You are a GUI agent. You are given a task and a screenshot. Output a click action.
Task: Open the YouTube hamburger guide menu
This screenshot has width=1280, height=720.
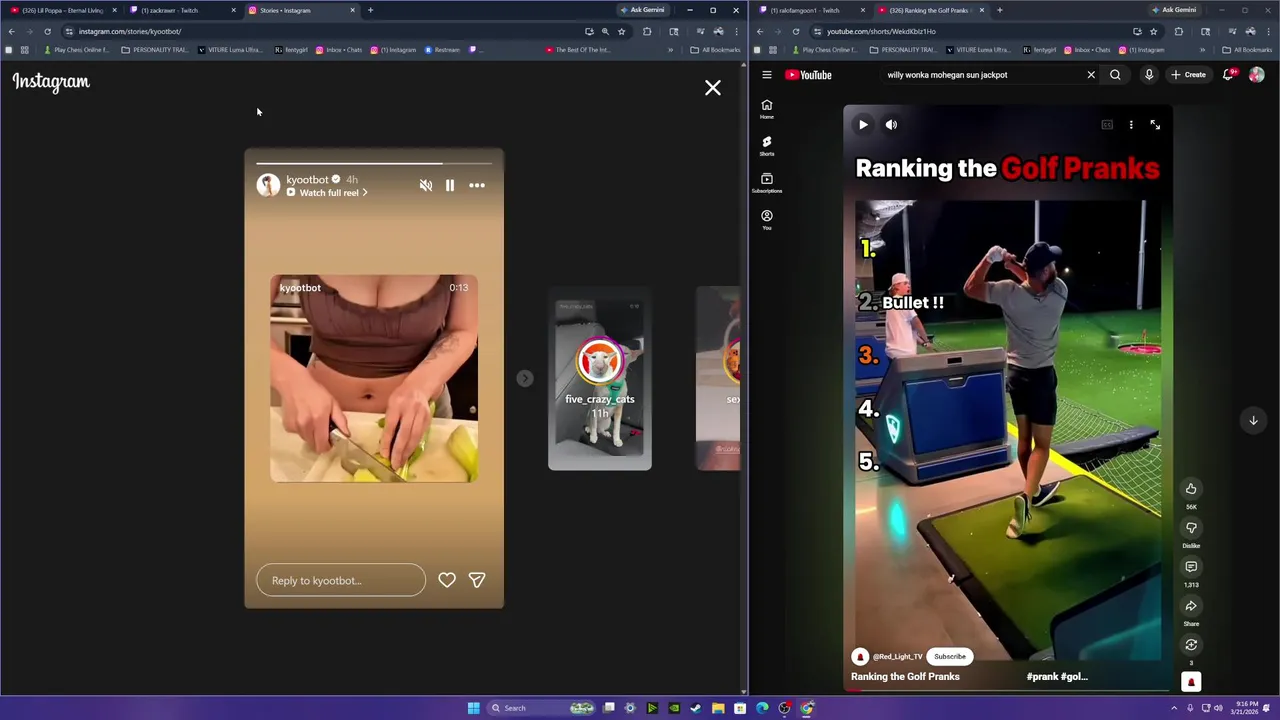[767, 75]
